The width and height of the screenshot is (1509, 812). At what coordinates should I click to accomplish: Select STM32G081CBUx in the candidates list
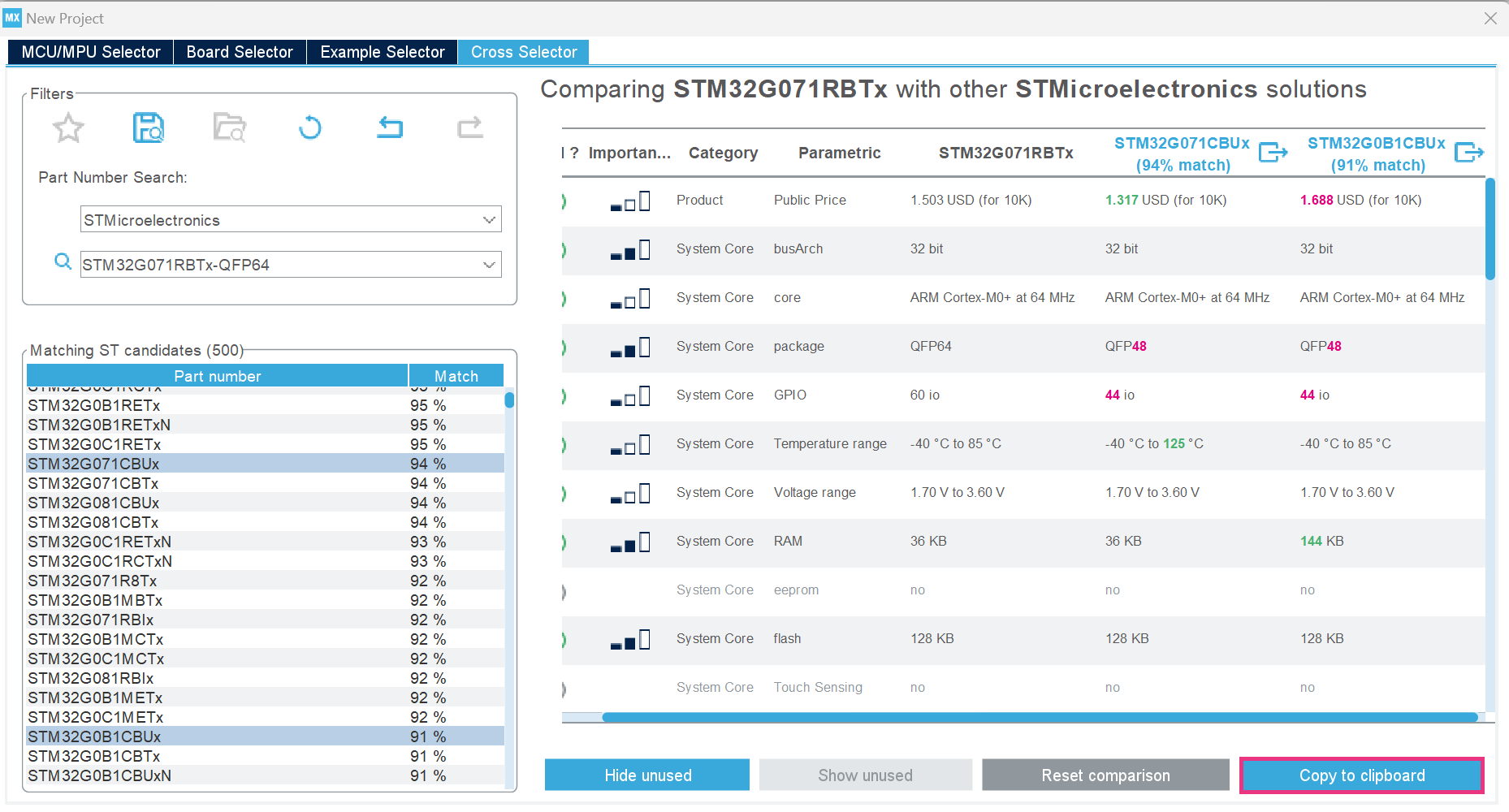pyautogui.click(x=93, y=503)
